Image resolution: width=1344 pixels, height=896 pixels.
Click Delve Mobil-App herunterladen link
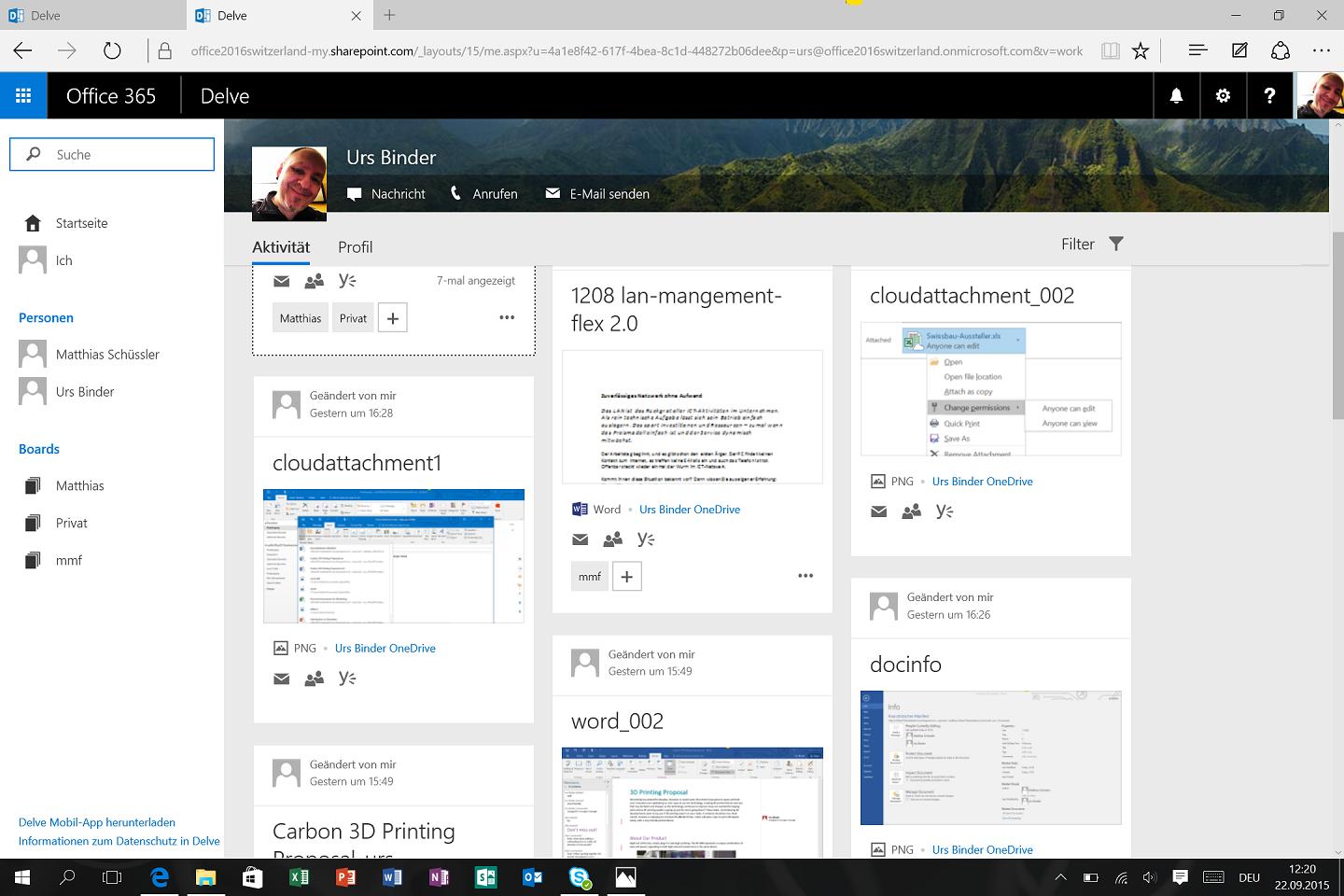(97, 822)
